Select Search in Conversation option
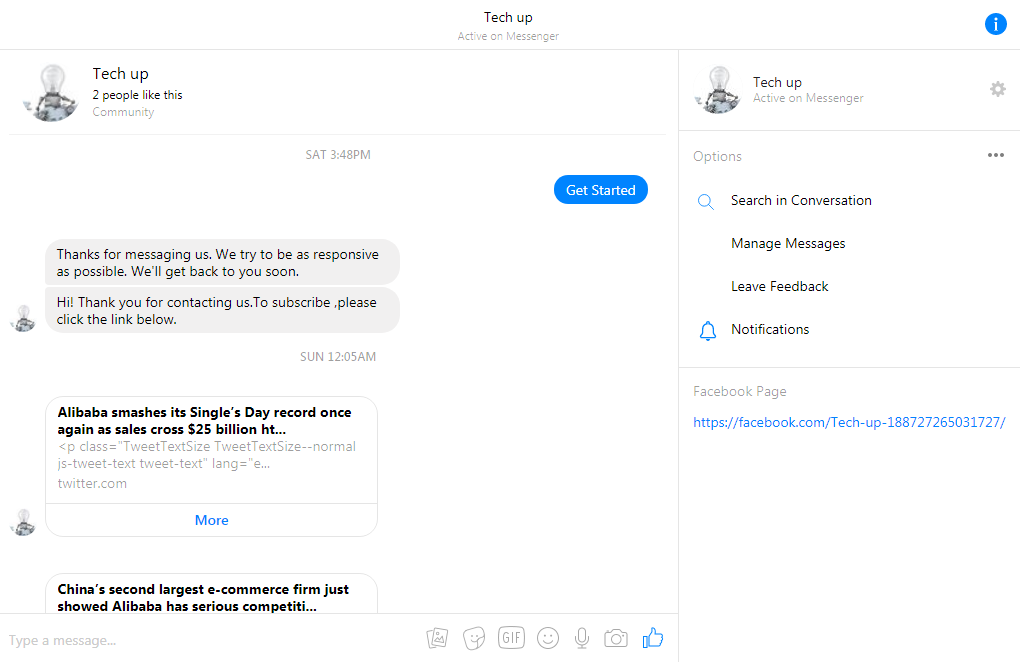1020x662 pixels. pyautogui.click(x=801, y=200)
